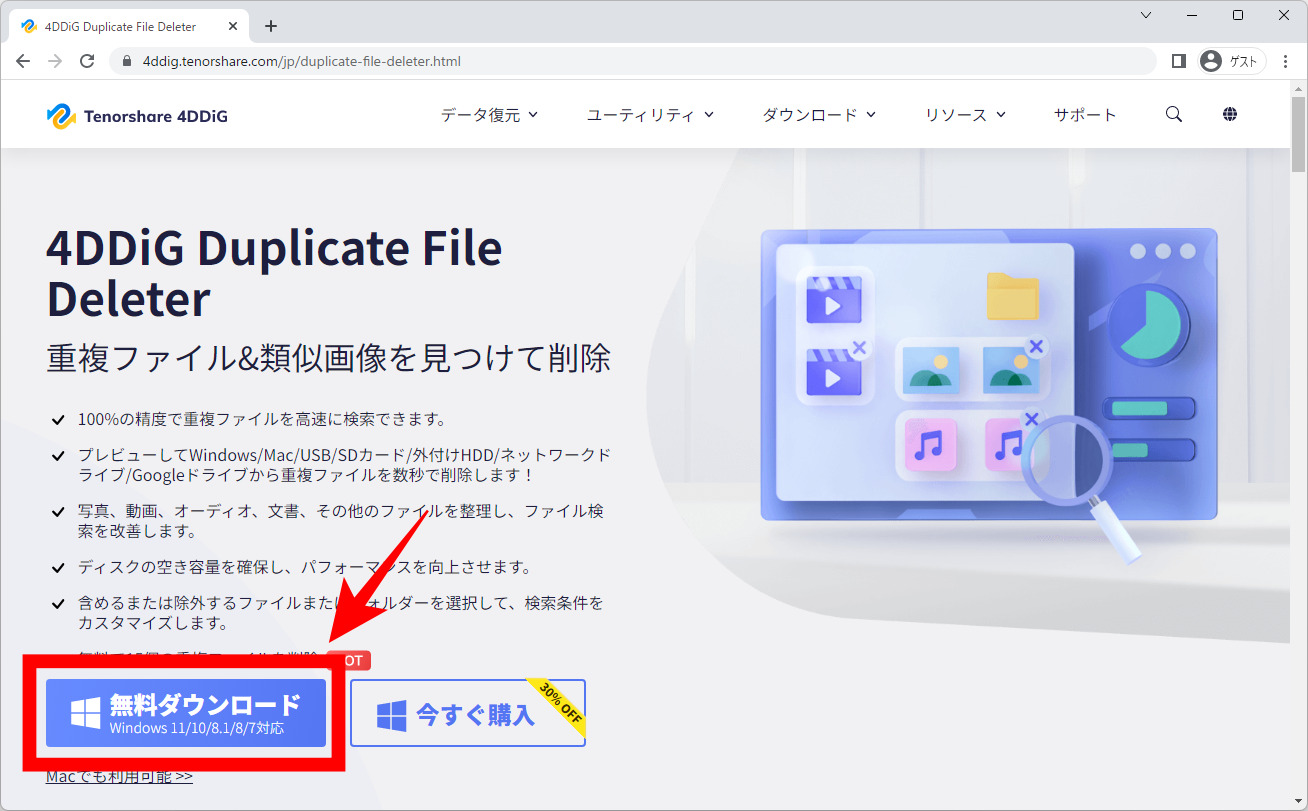
Task: Open the browser side panel icon
Action: point(1178,60)
